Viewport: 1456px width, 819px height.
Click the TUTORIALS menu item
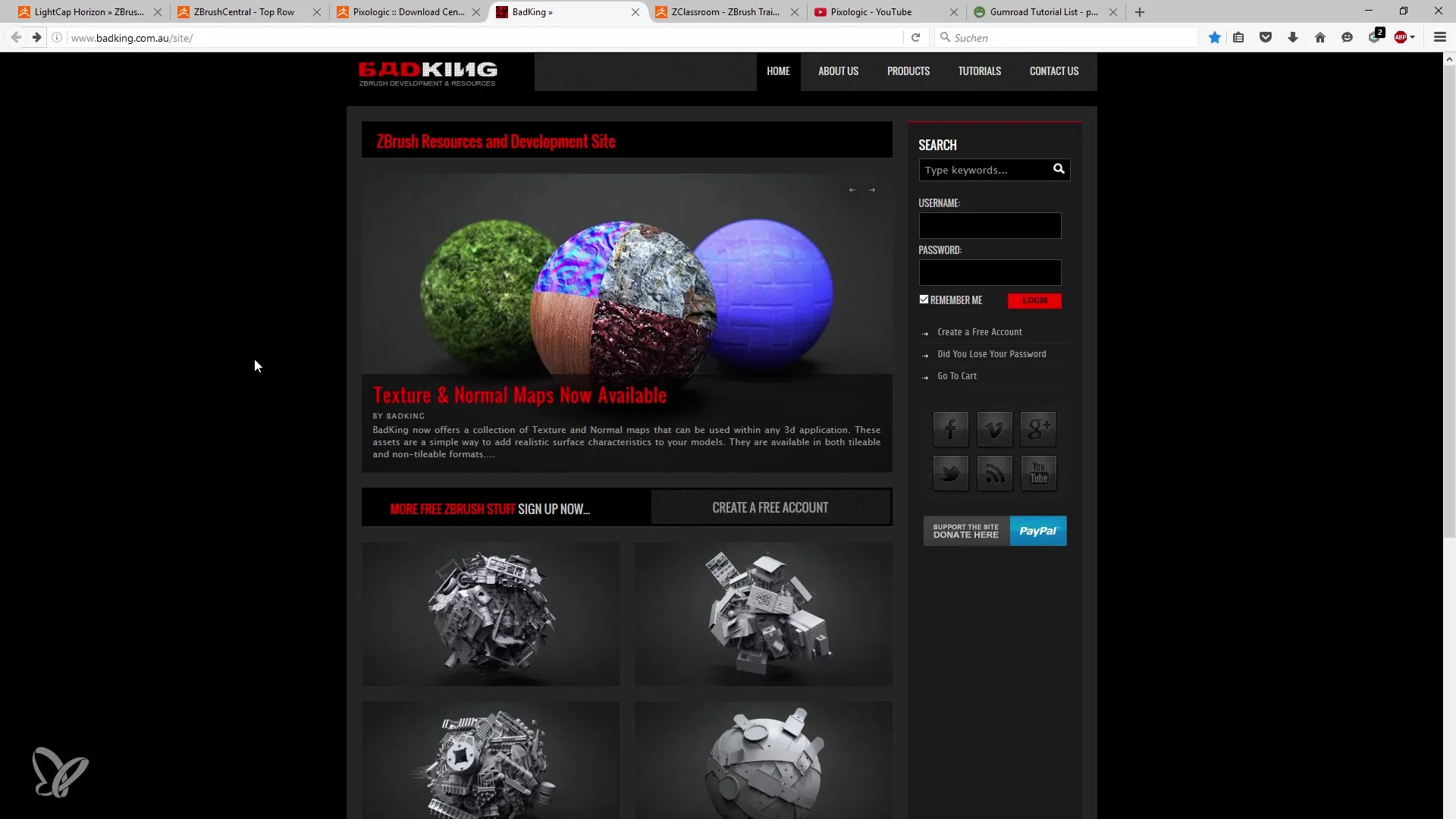coord(979,70)
